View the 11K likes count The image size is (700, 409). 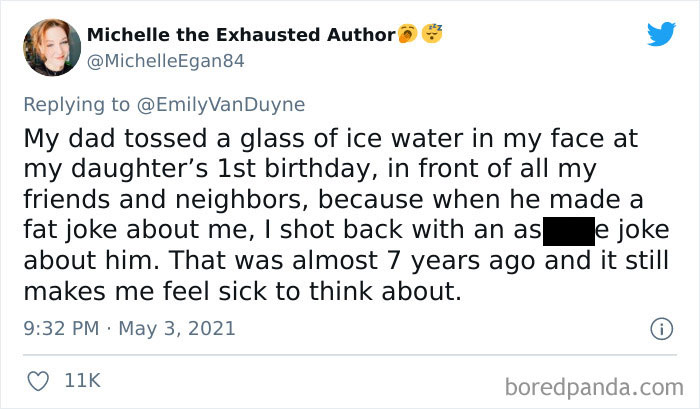point(85,381)
